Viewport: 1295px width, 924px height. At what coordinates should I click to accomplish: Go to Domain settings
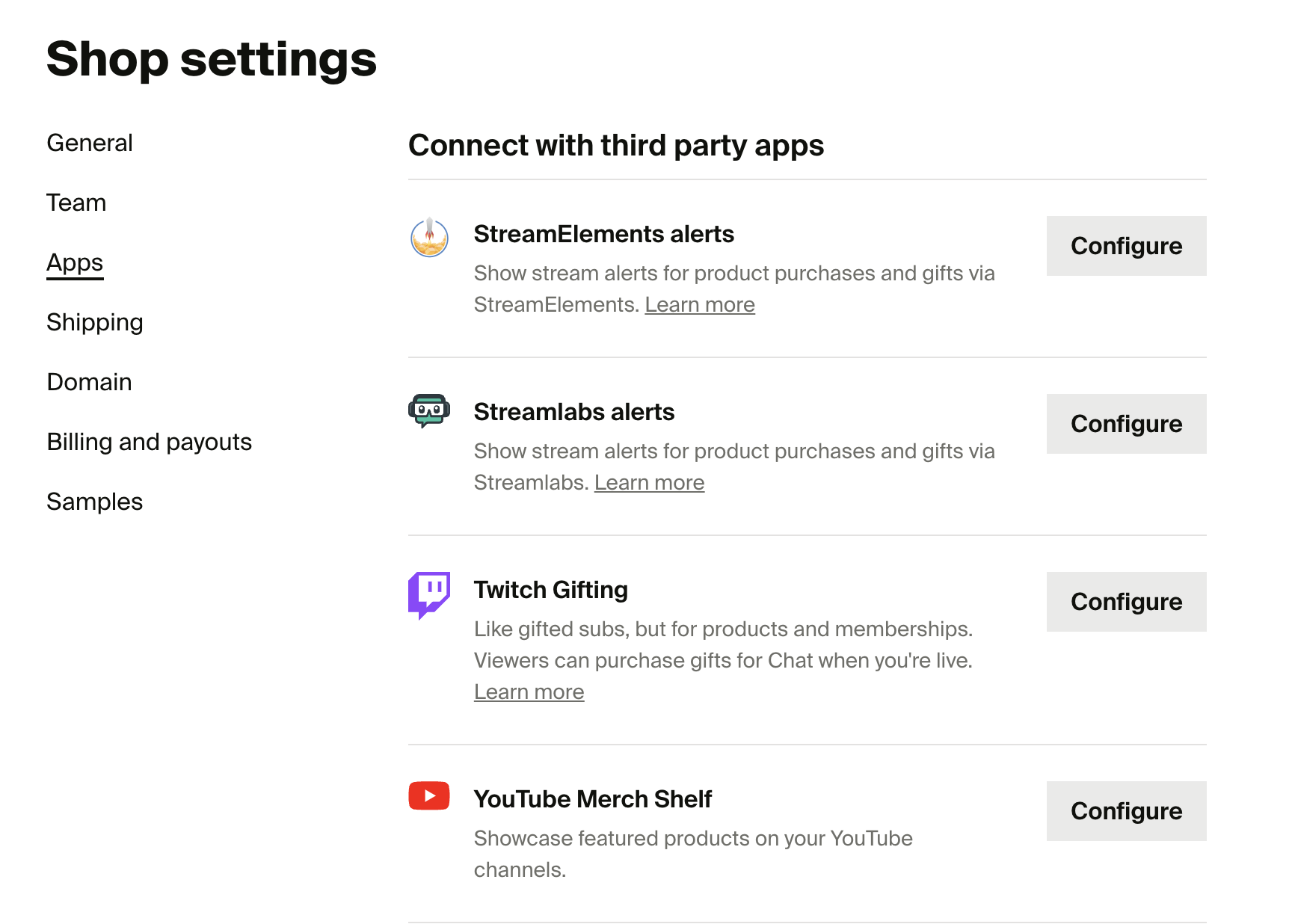click(x=89, y=381)
